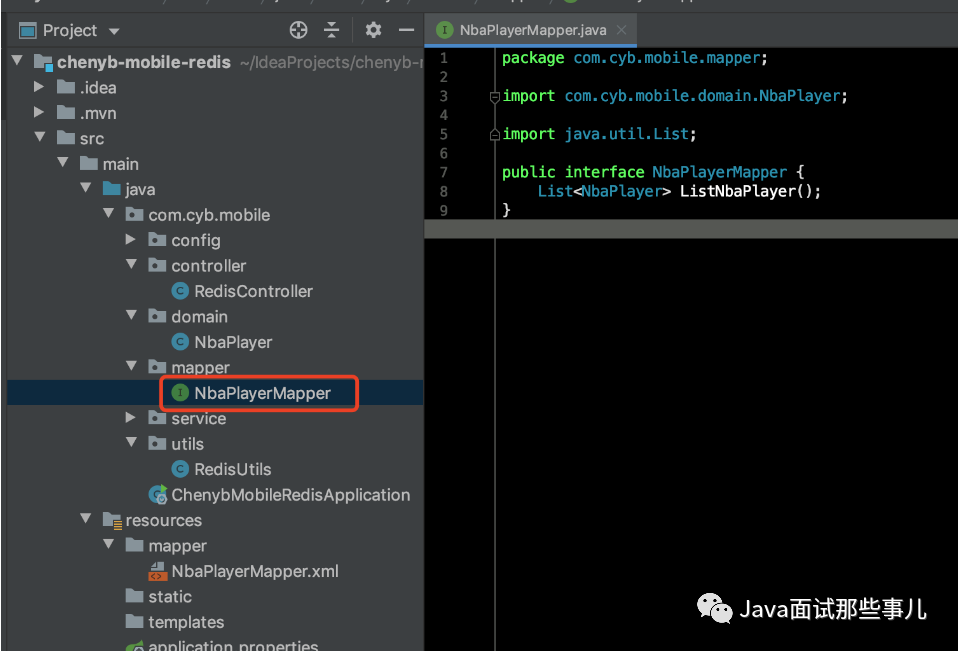Click the locate/scroll-from-source target icon

click(298, 30)
